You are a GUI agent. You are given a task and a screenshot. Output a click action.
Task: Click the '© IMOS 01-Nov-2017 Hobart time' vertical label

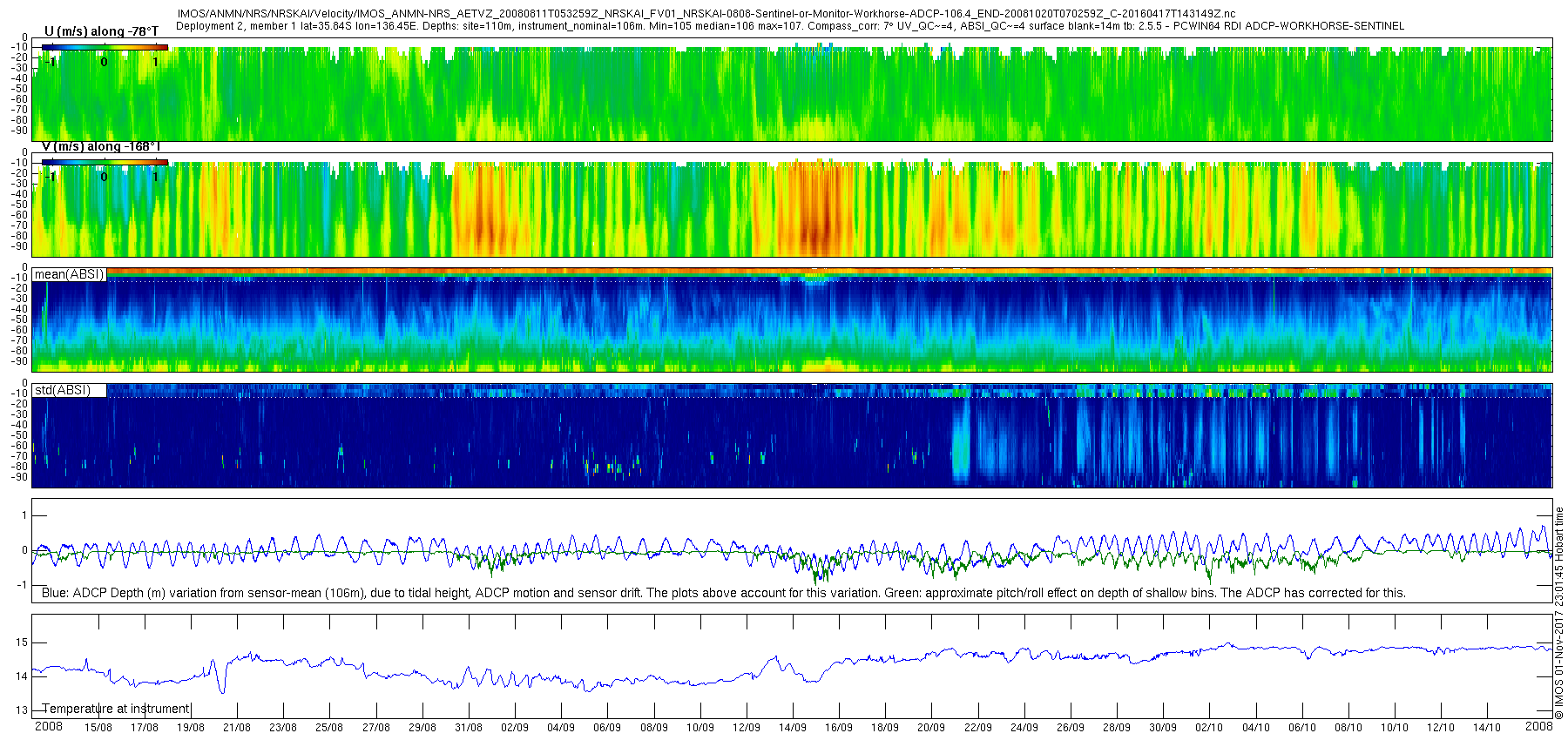point(1559,613)
